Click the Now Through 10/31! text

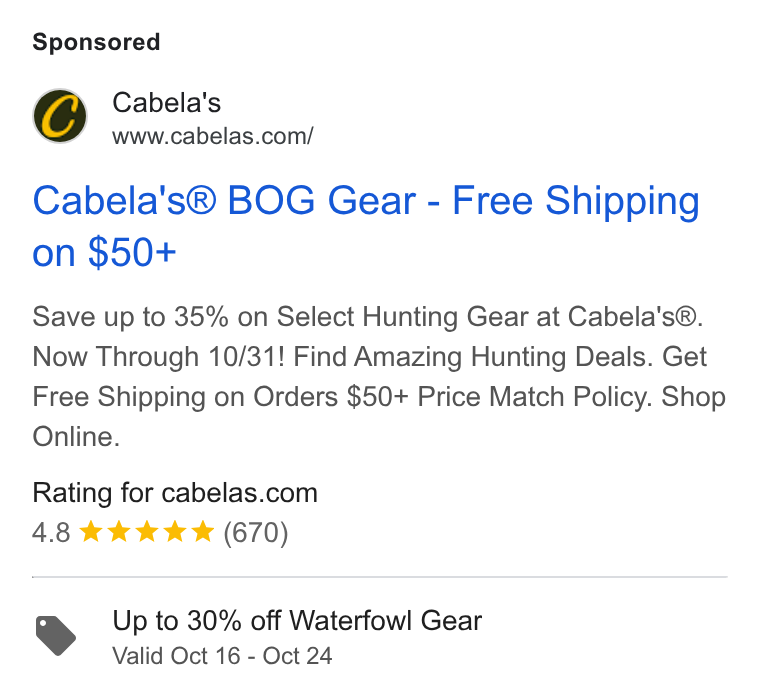(x=158, y=357)
